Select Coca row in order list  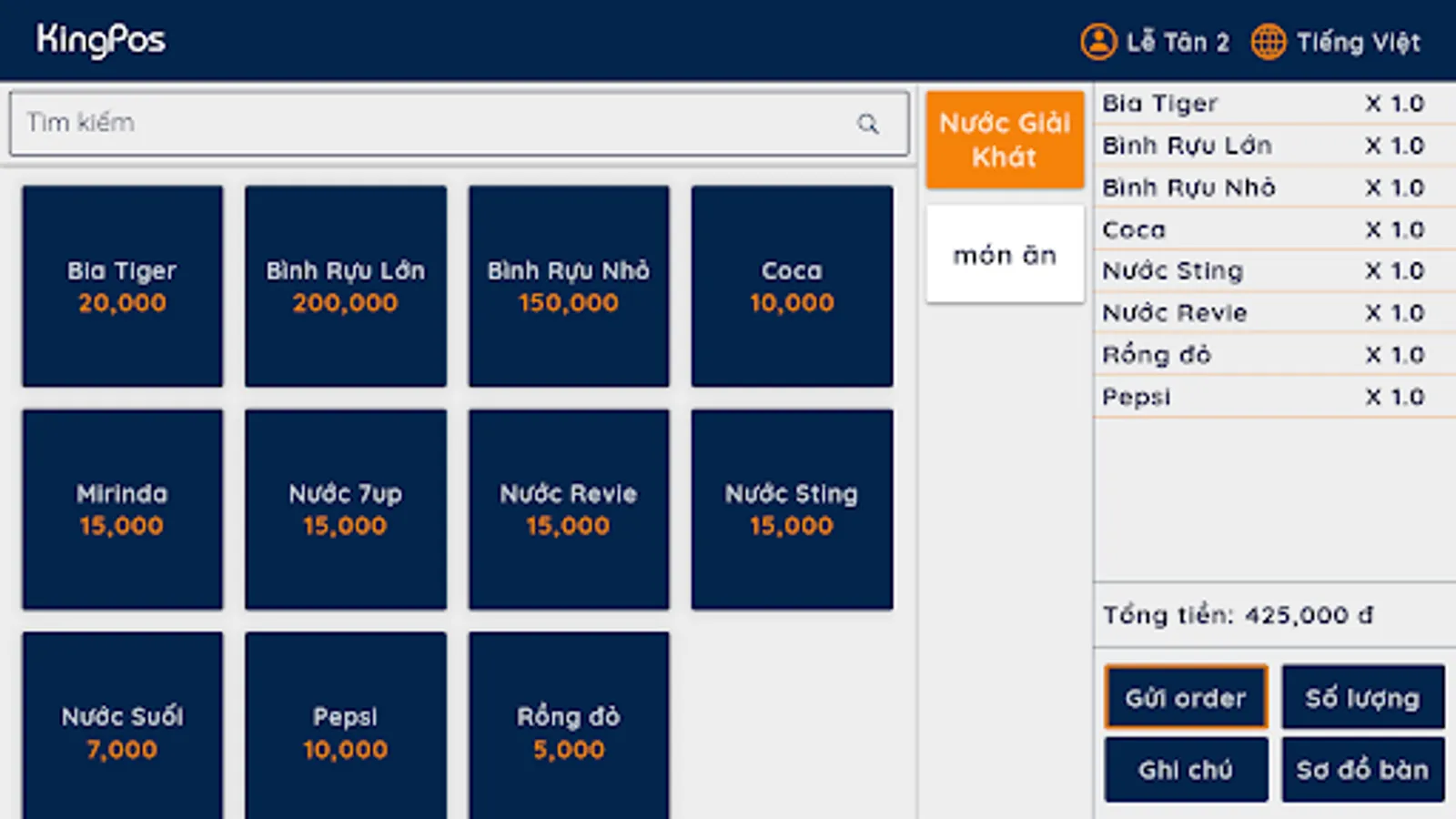(1274, 229)
